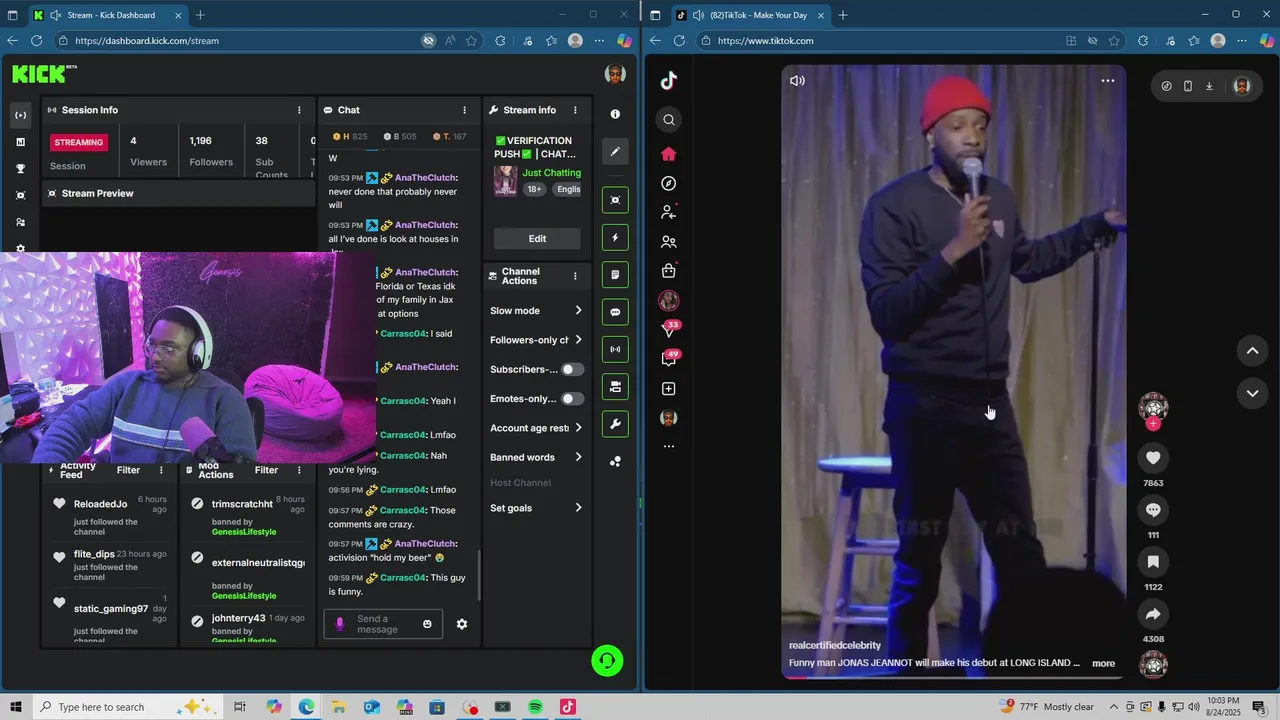Screen dimensions: 1280x720
Task: Open TikTok profile avatar at top right
Action: pyautogui.click(x=1242, y=86)
